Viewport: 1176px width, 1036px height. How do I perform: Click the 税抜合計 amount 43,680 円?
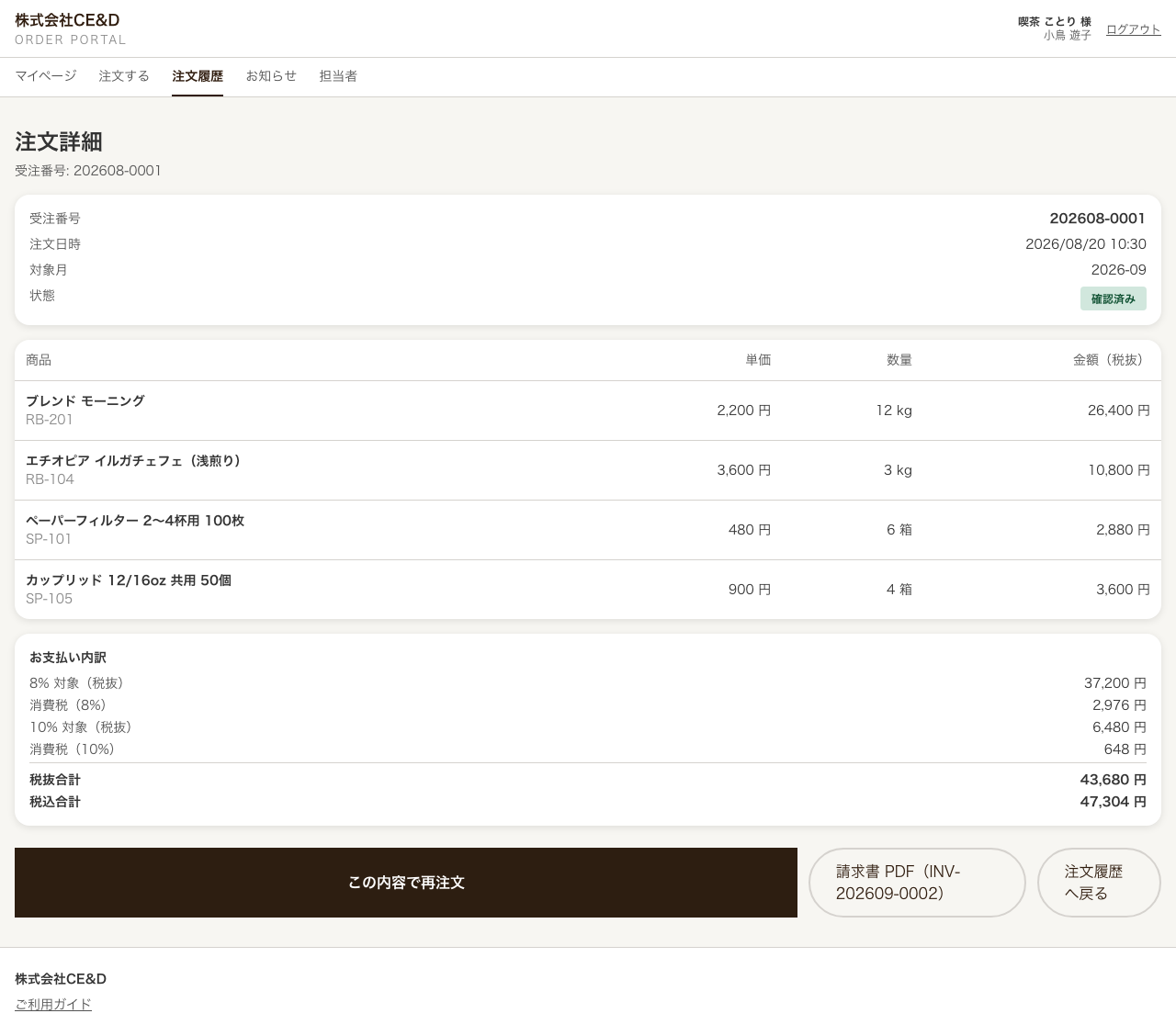point(1114,780)
